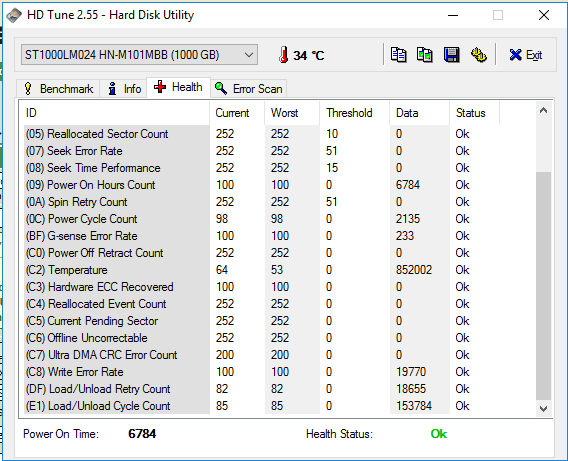This screenshot has width=568, height=461.
Task: Click the 233 G-sense data value
Action: click(x=405, y=236)
